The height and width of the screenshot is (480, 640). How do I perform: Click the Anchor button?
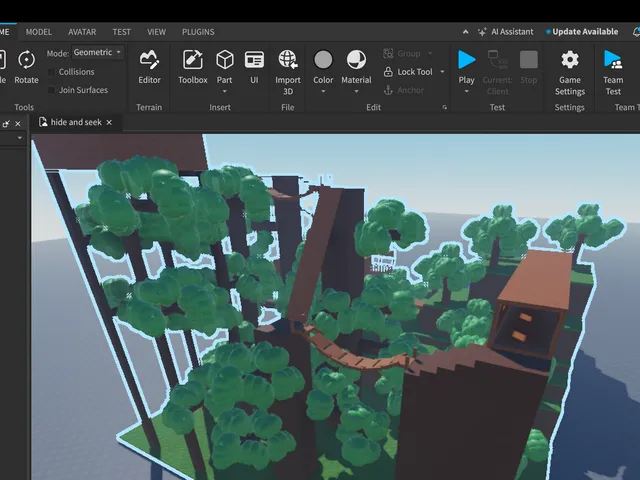click(404, 90)
